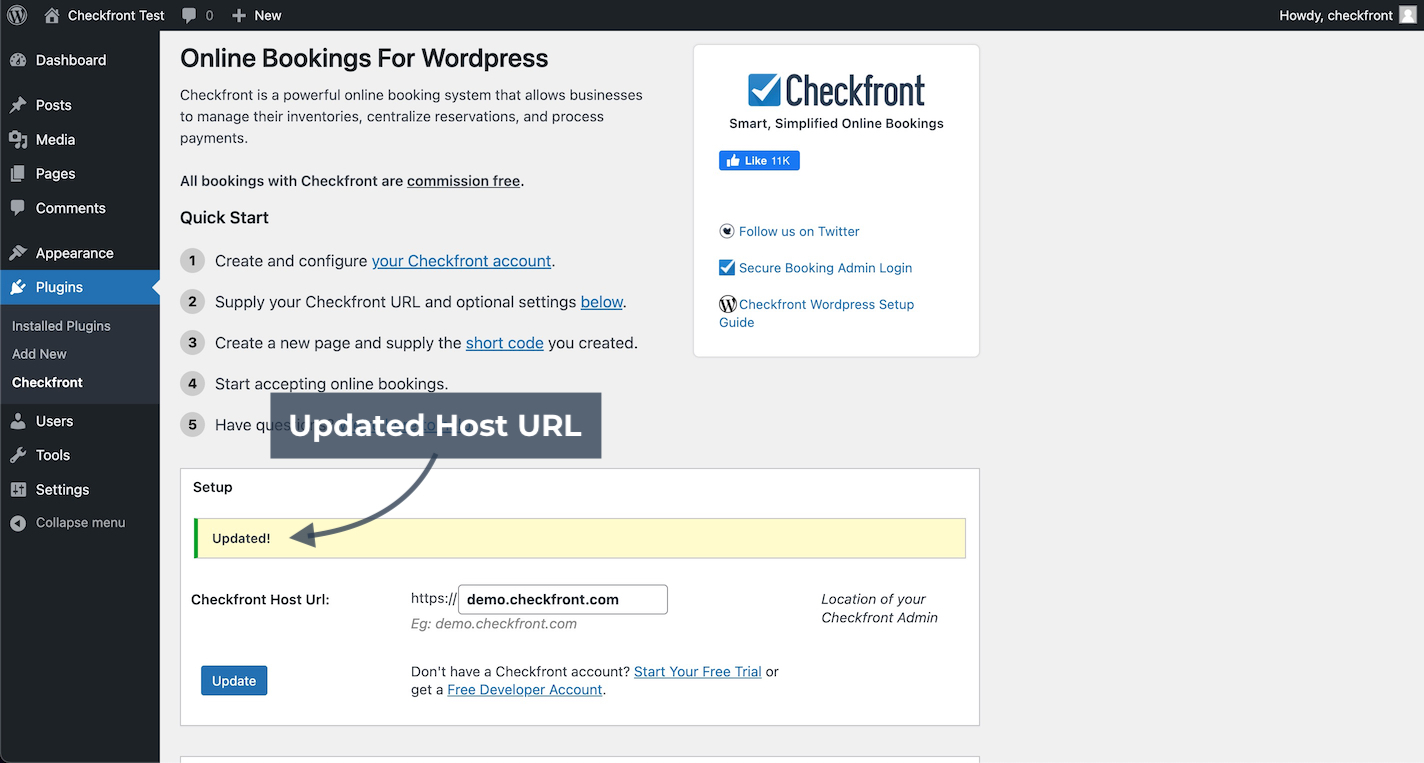Screen dimensions: 1424x763
Task: Click the Checkfront logo checkmark
Action: tap(764, 89)
